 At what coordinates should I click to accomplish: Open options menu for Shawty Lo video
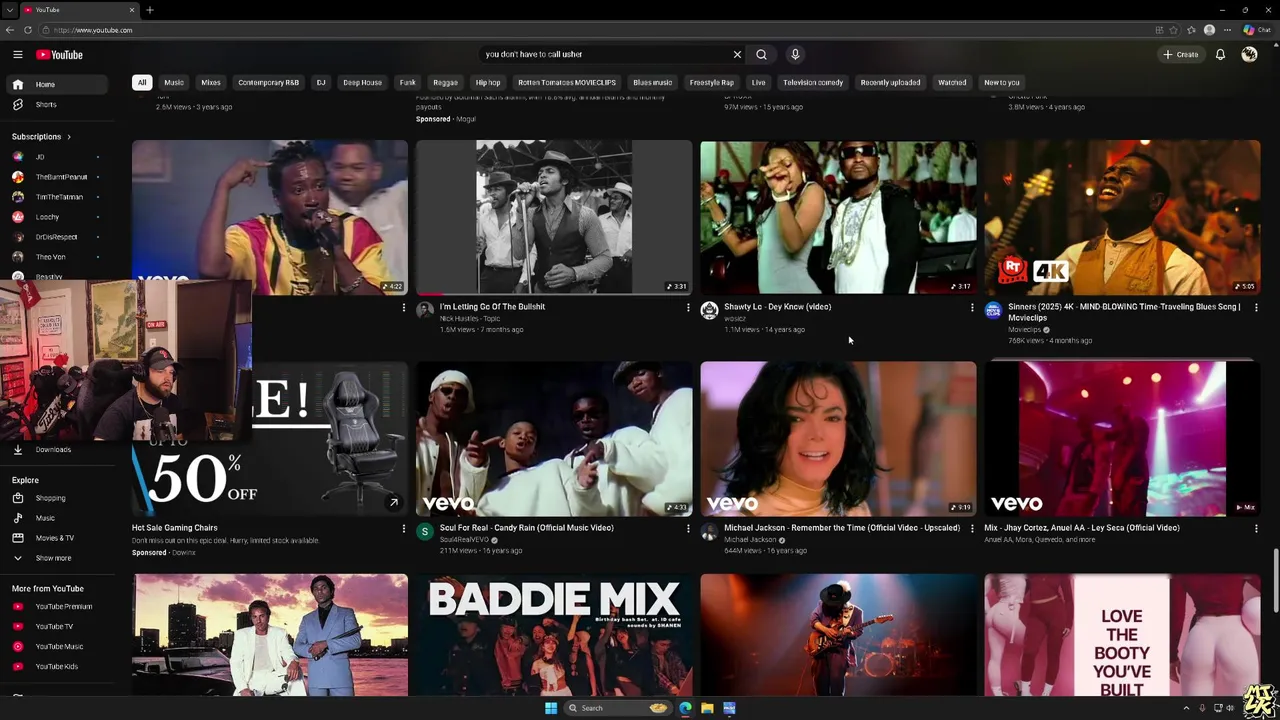click(972, 308)
